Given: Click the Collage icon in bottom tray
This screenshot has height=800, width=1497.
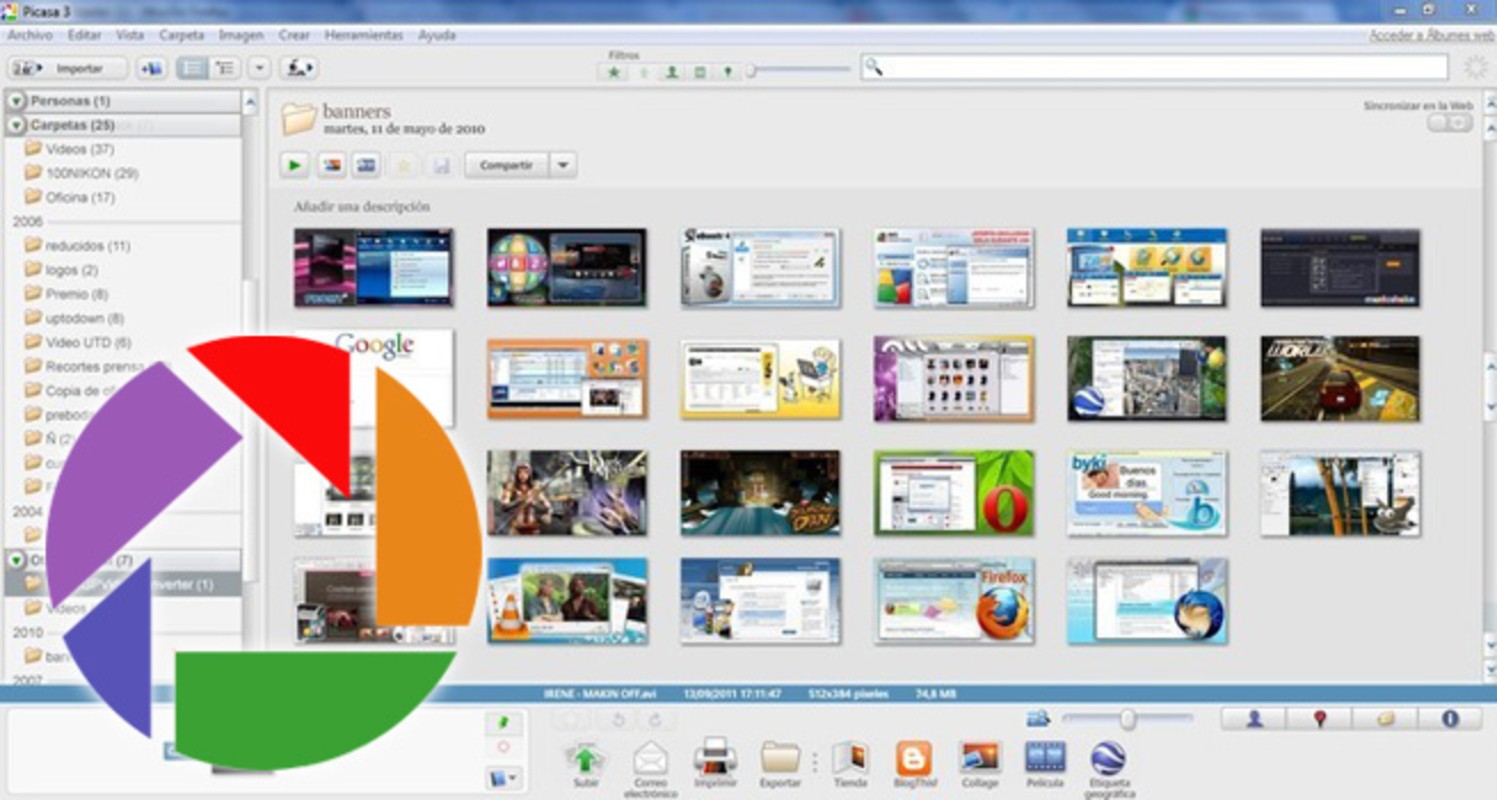Looking at the screenshot, I should (979, 758).
